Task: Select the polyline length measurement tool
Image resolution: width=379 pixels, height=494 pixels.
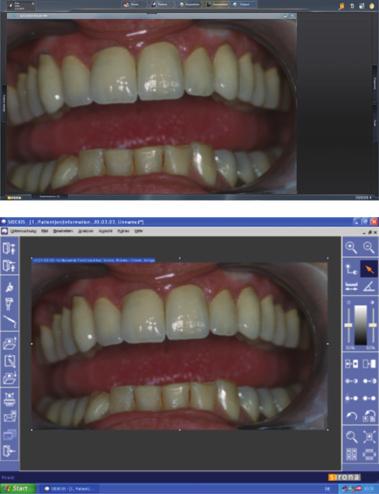Action: pos(351,269)
